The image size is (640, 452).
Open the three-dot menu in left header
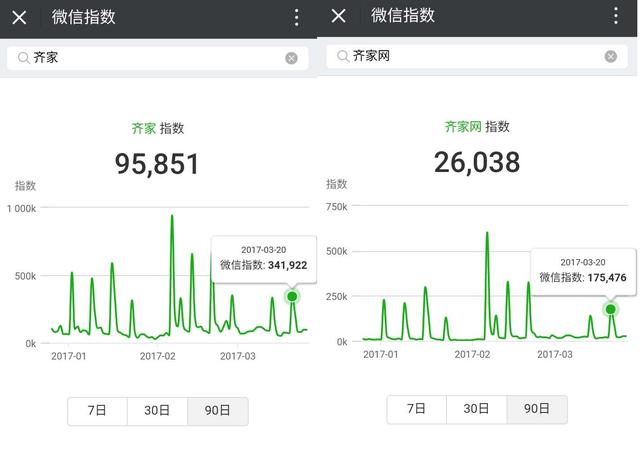[296, 17]
